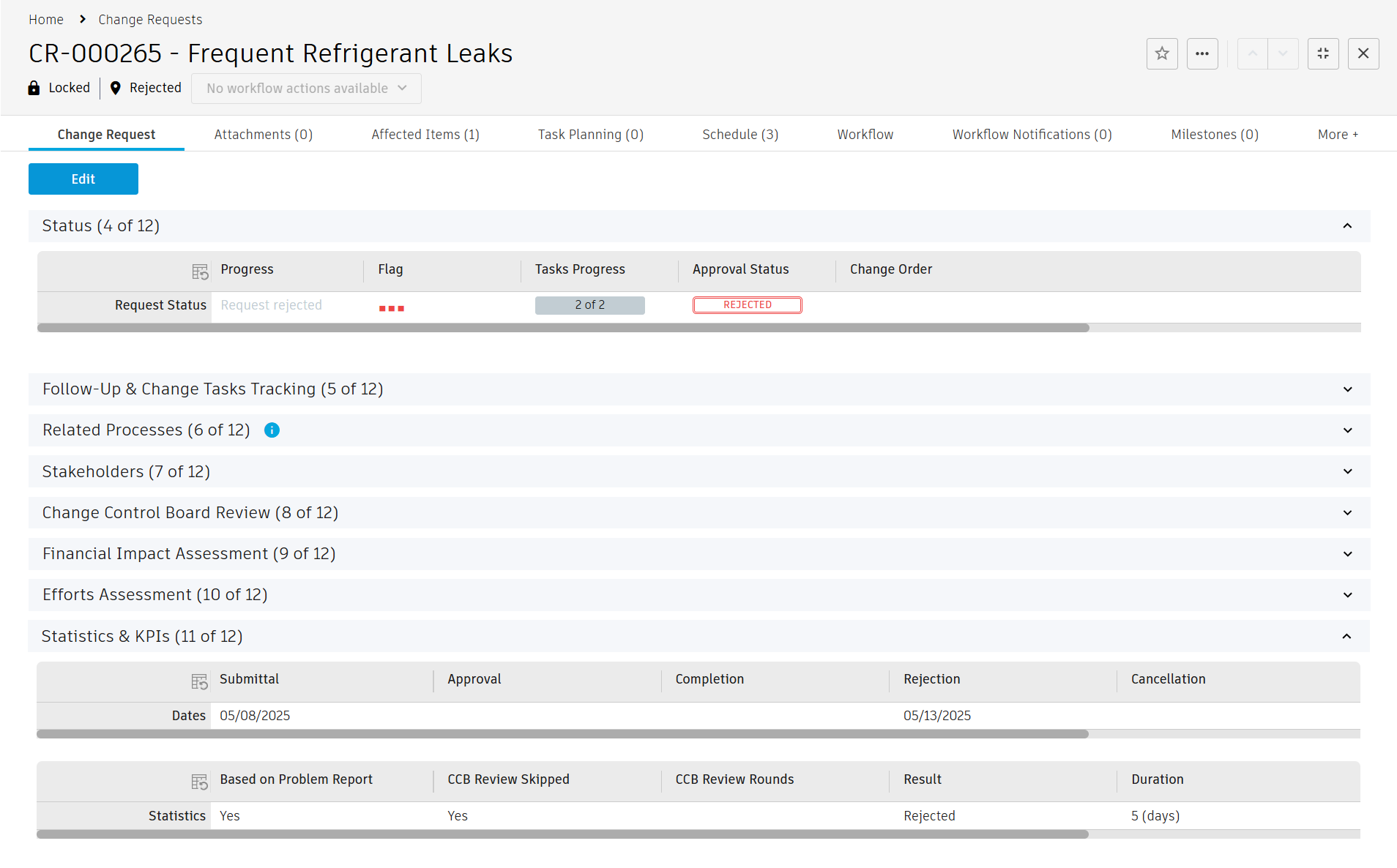
Task: Click the info icon beside Related Processes
Action: click(272, 430)
